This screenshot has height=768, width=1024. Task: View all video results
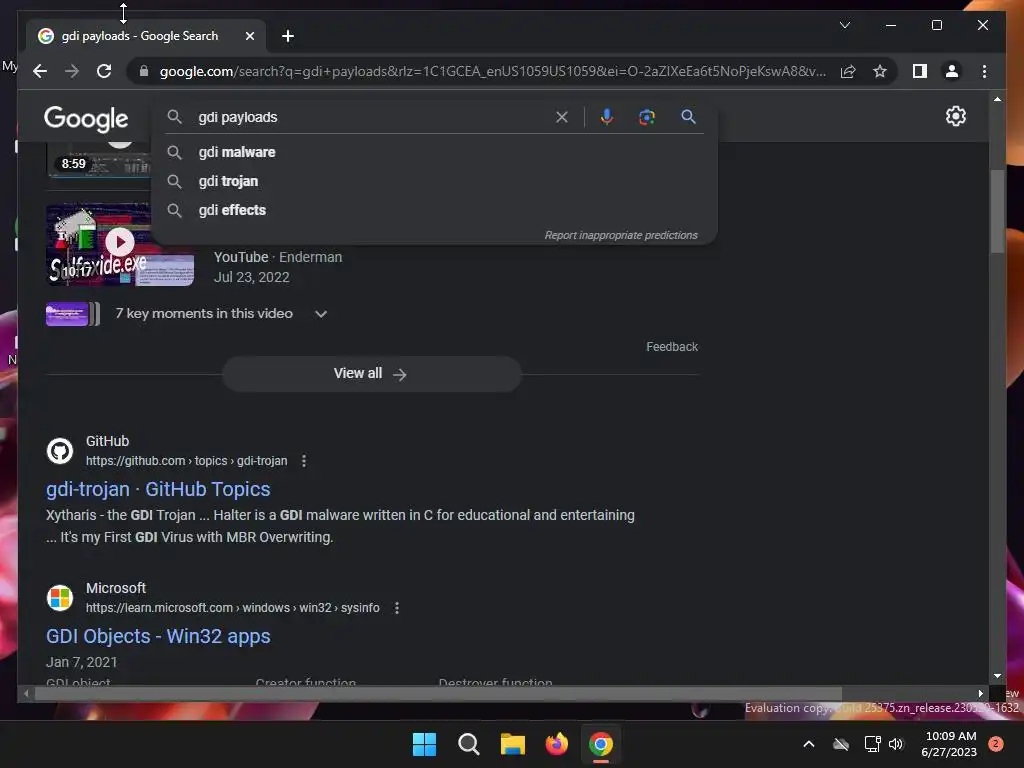372,374
